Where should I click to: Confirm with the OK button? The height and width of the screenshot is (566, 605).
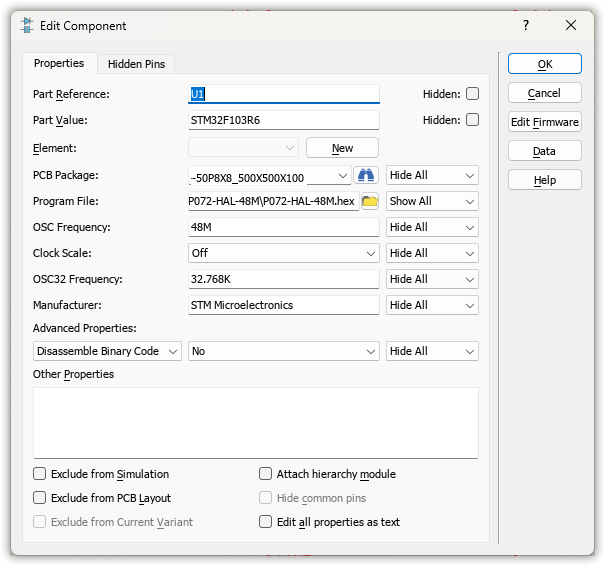[x=544, y=64]
